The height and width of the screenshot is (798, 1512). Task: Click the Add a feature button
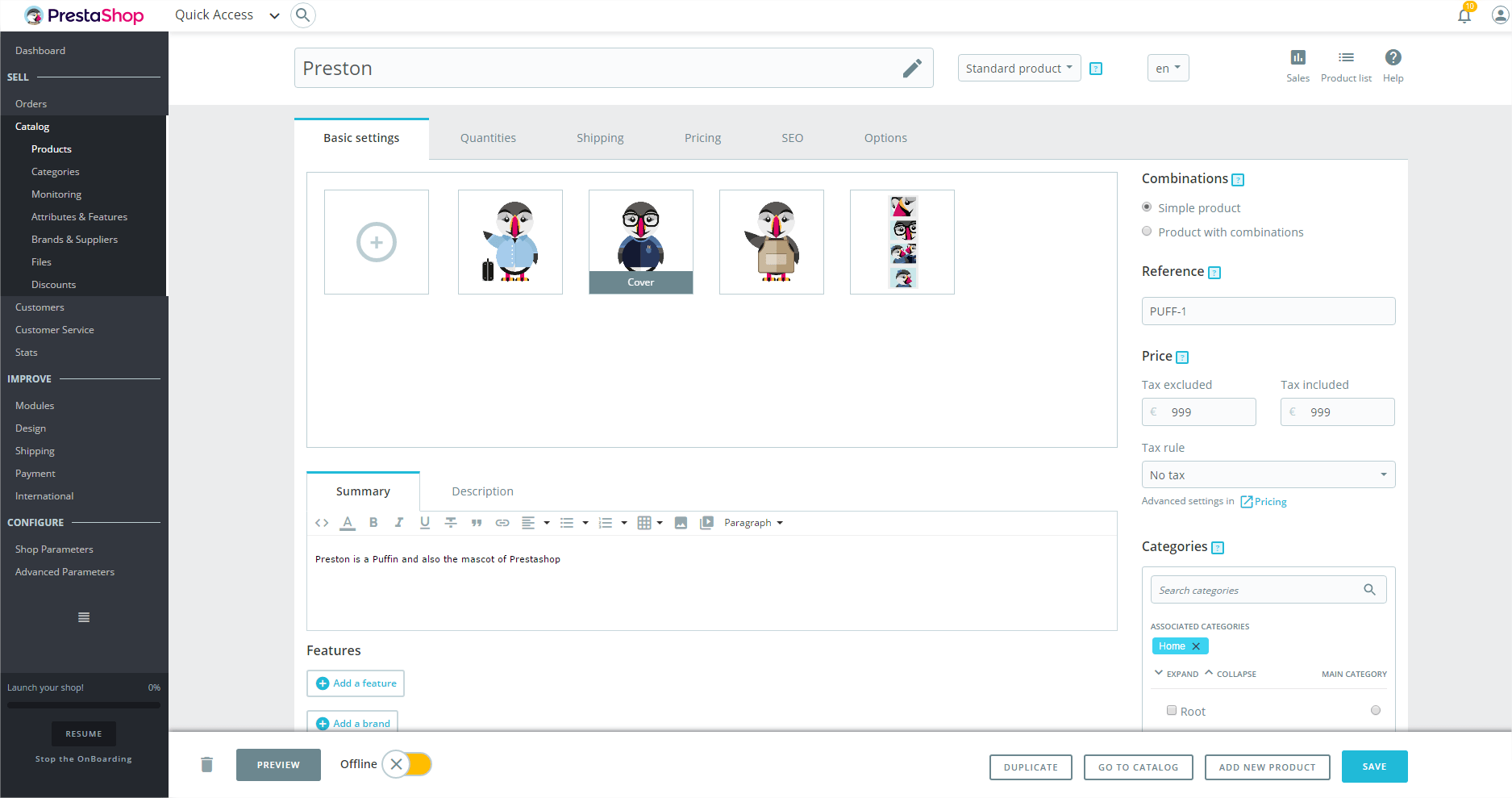click(356, 683)
